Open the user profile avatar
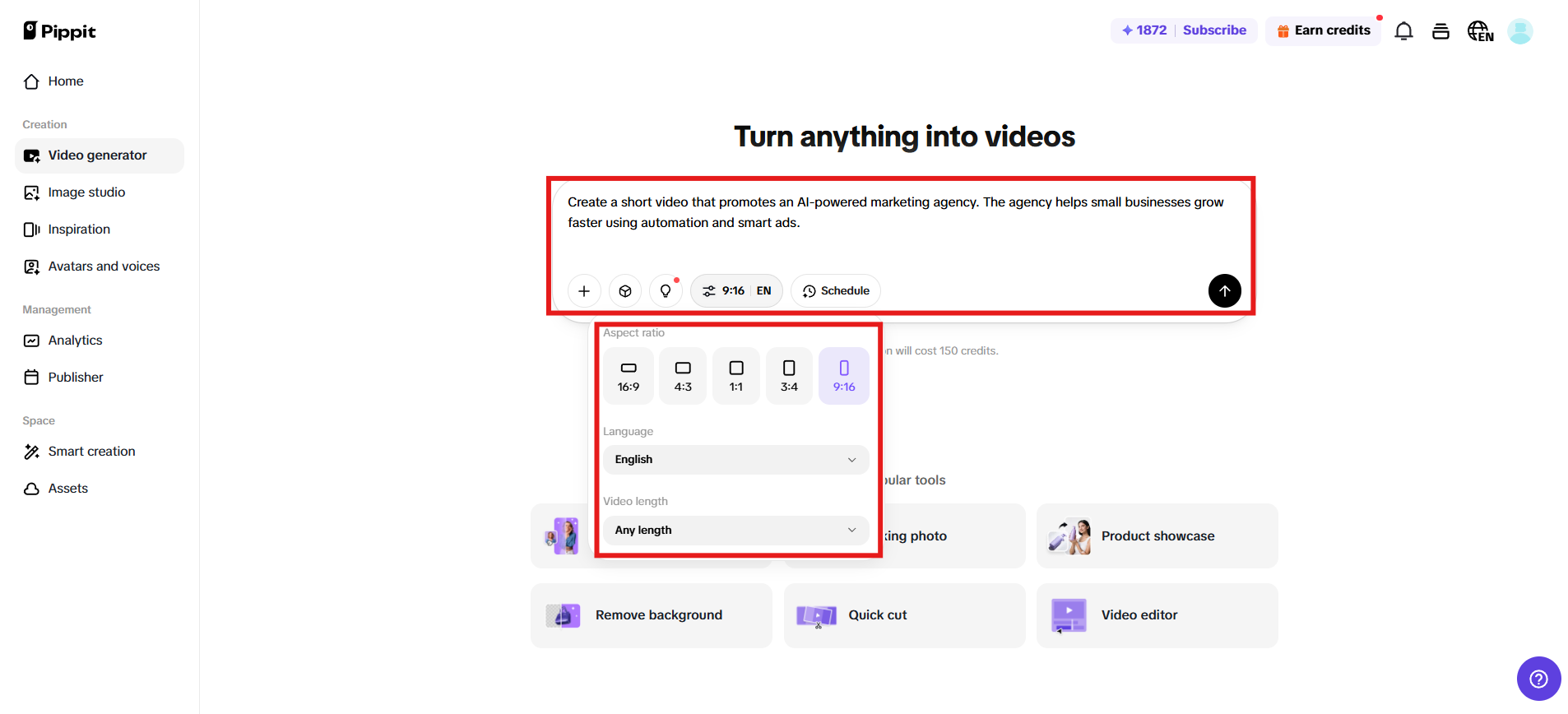Image resolution: width=1568 pixels, height=714 pixels. pyautogui.click(x=1520, y=31)
